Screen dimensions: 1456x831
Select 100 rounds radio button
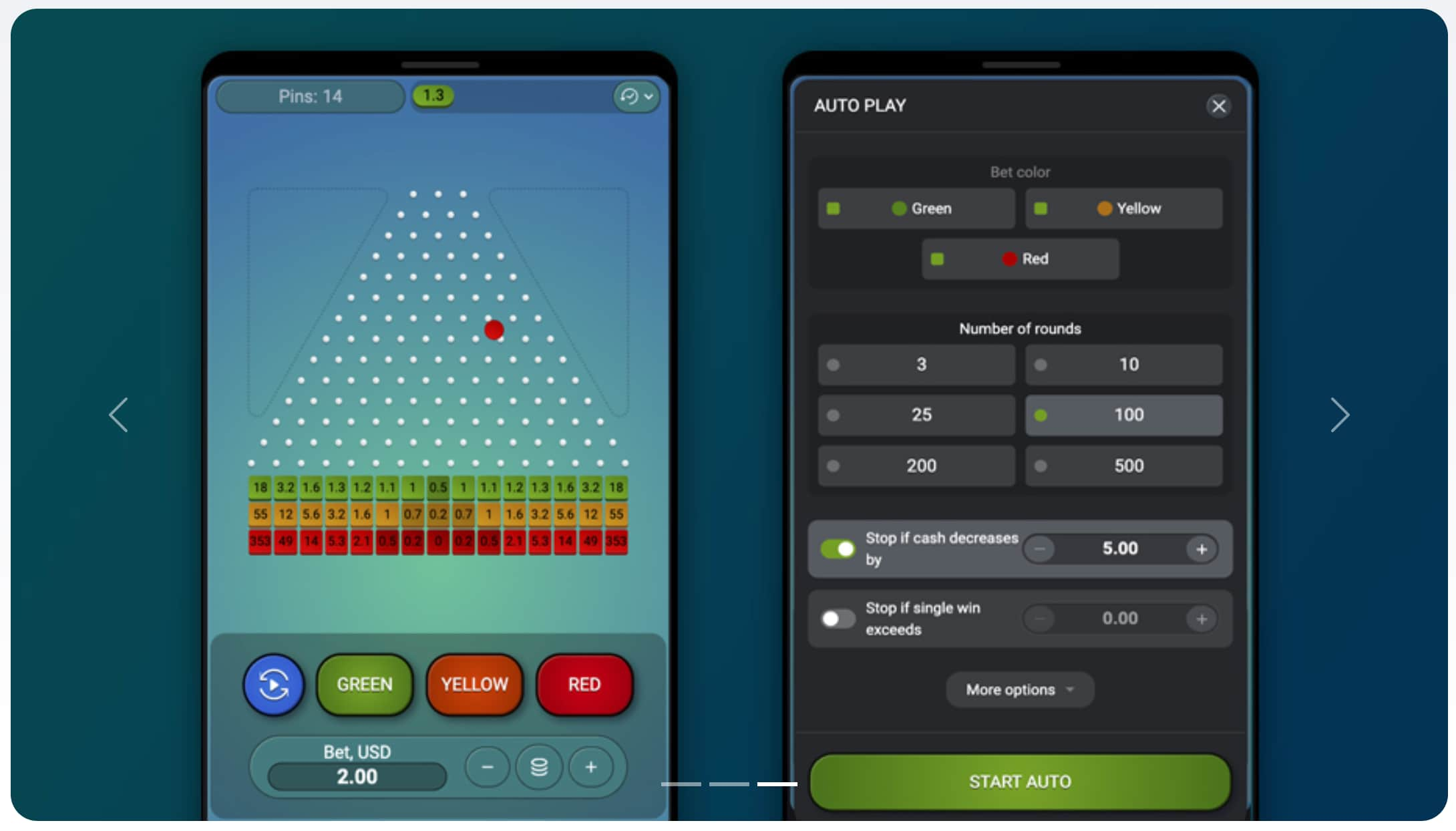point(1044,414)
